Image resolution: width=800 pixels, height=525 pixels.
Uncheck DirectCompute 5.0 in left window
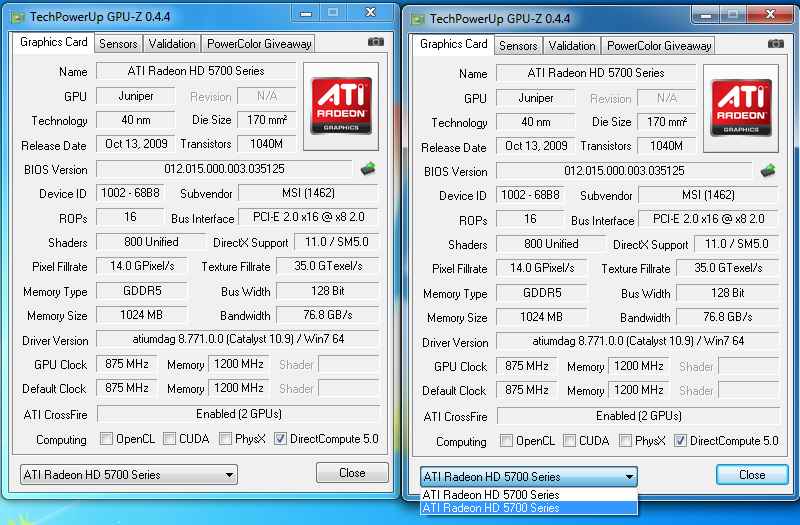pyautogui.click(x=280, y=439)
